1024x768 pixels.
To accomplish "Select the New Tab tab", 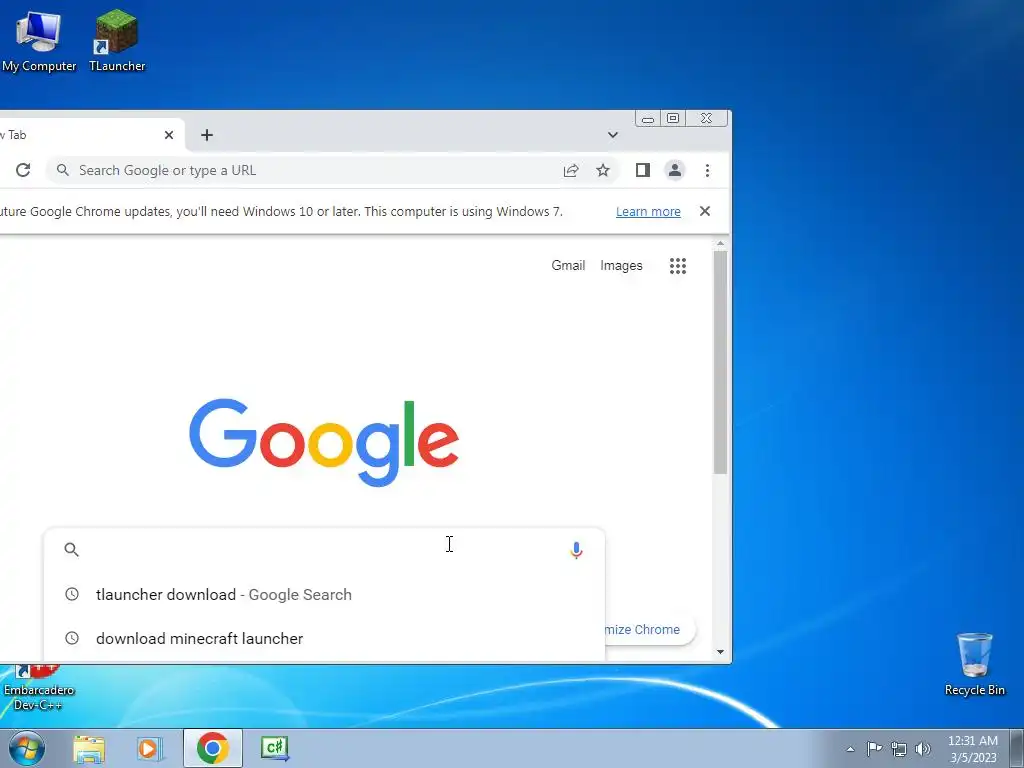I will 91,135.
